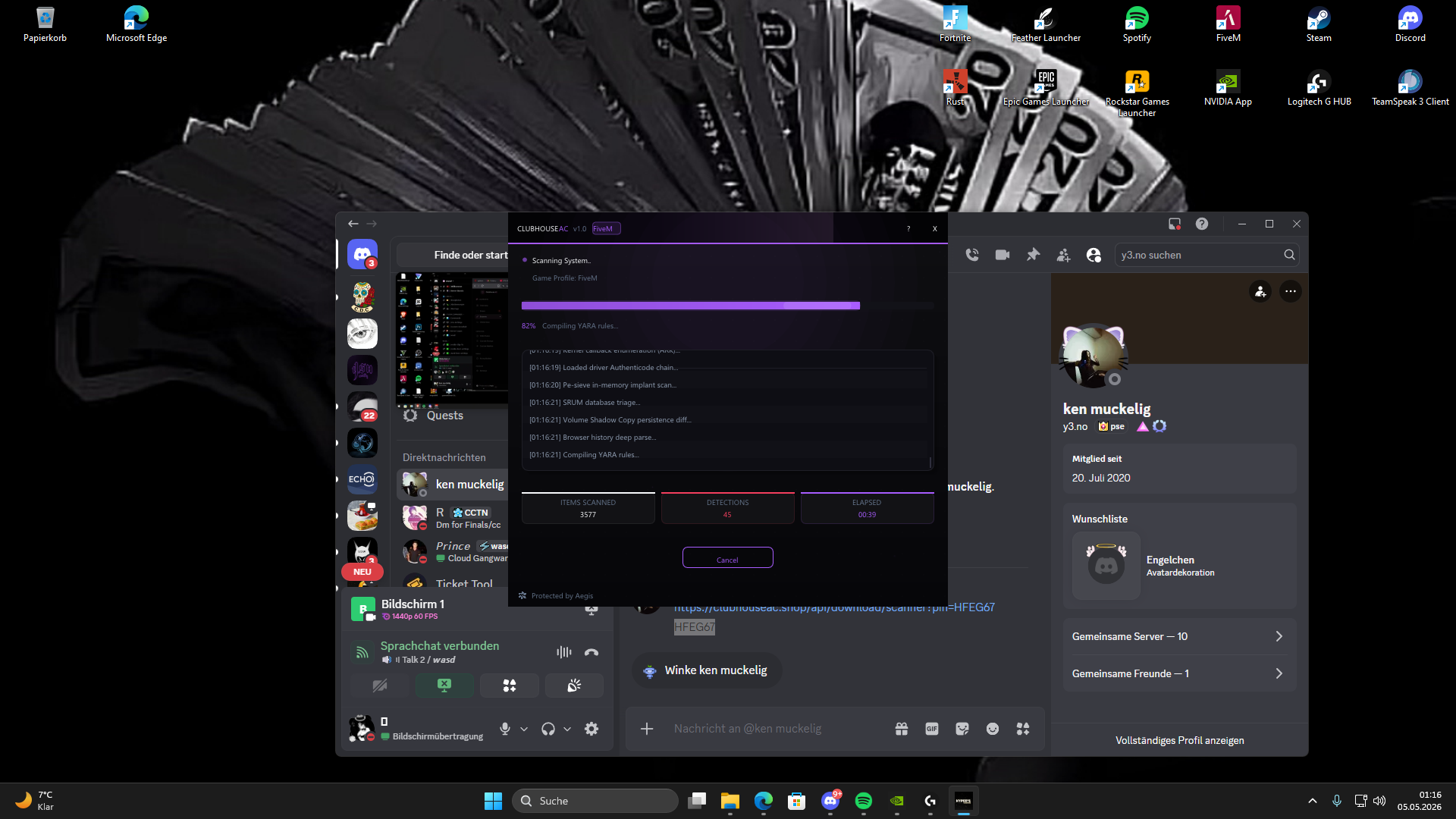
Task: Focus the y3.no suchen search field
Action: (x=1207, y=255)
